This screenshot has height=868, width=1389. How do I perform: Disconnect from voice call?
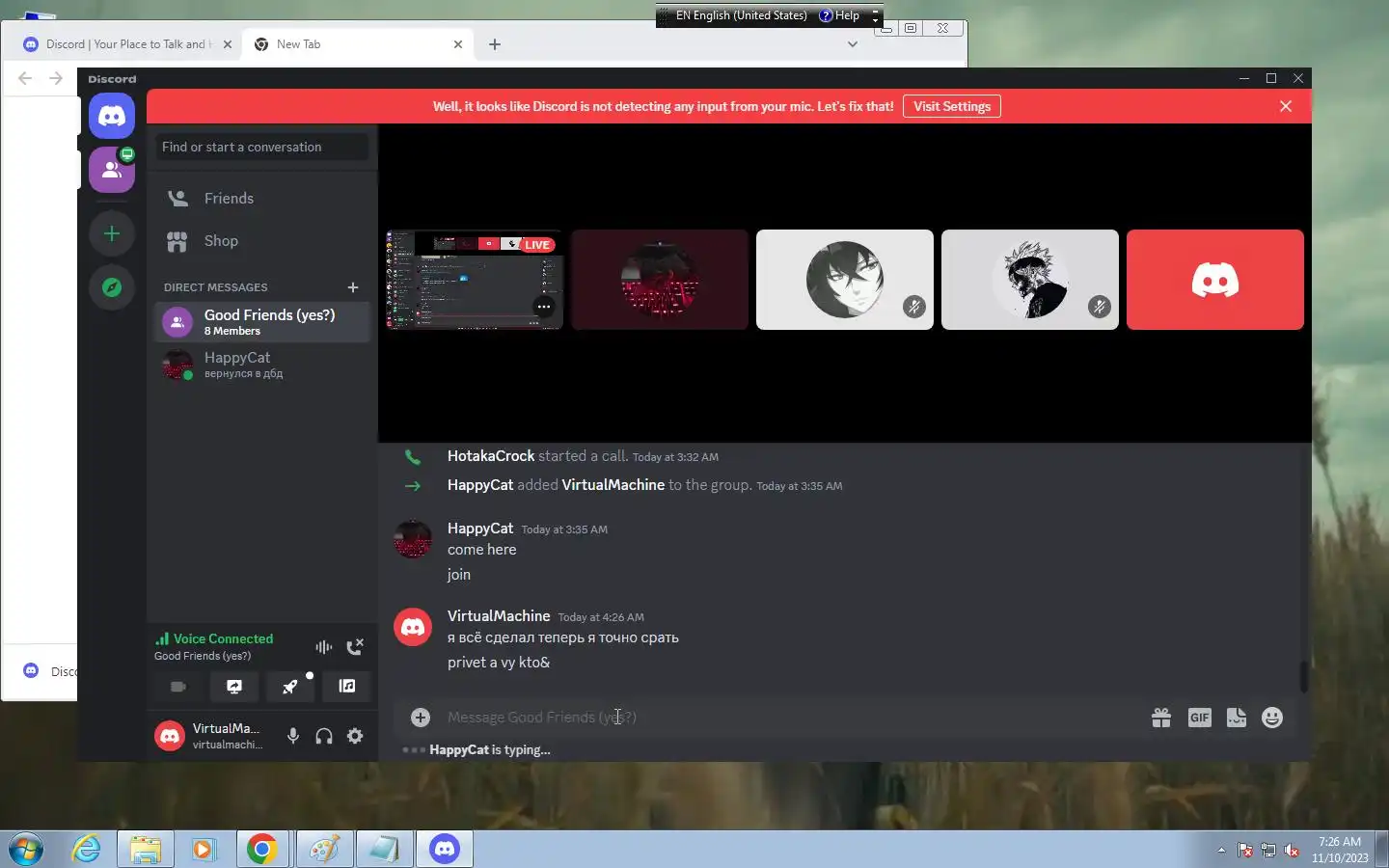pos(355,647)
